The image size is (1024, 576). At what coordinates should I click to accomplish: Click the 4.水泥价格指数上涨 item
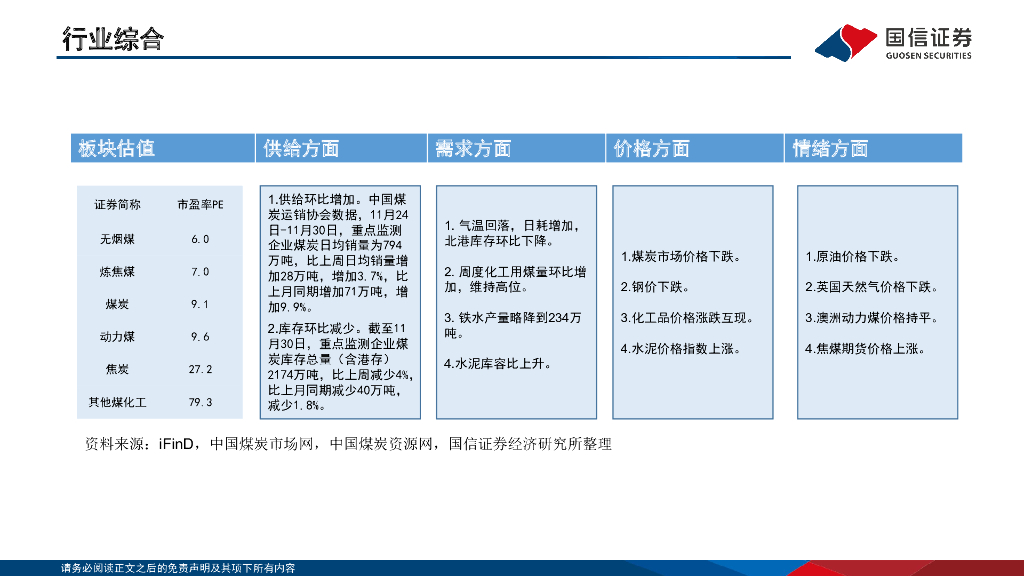(x=680, y=349)
